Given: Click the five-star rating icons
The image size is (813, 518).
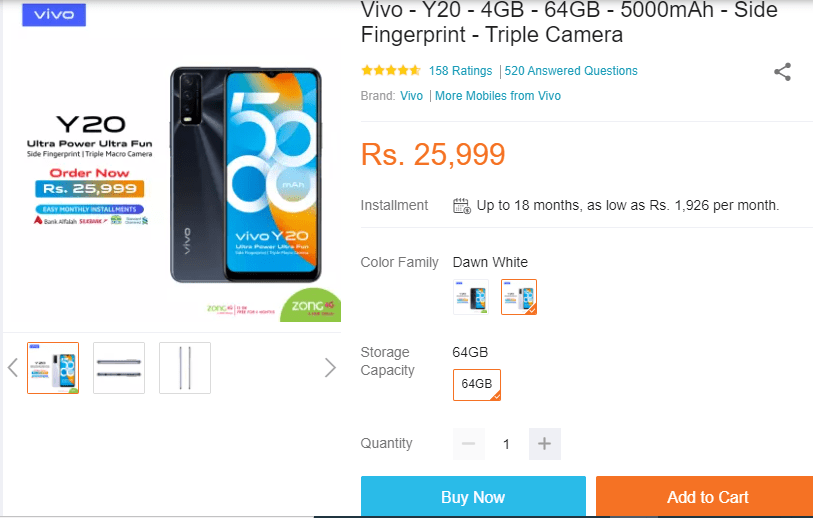Looking at the screenshot, I should coord(391,71).
